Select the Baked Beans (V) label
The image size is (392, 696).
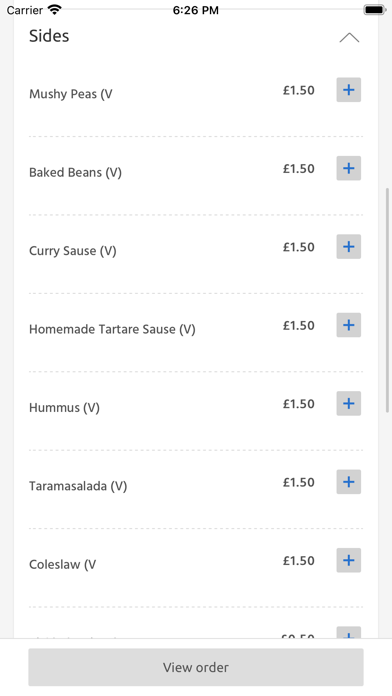tap(75, 172)
